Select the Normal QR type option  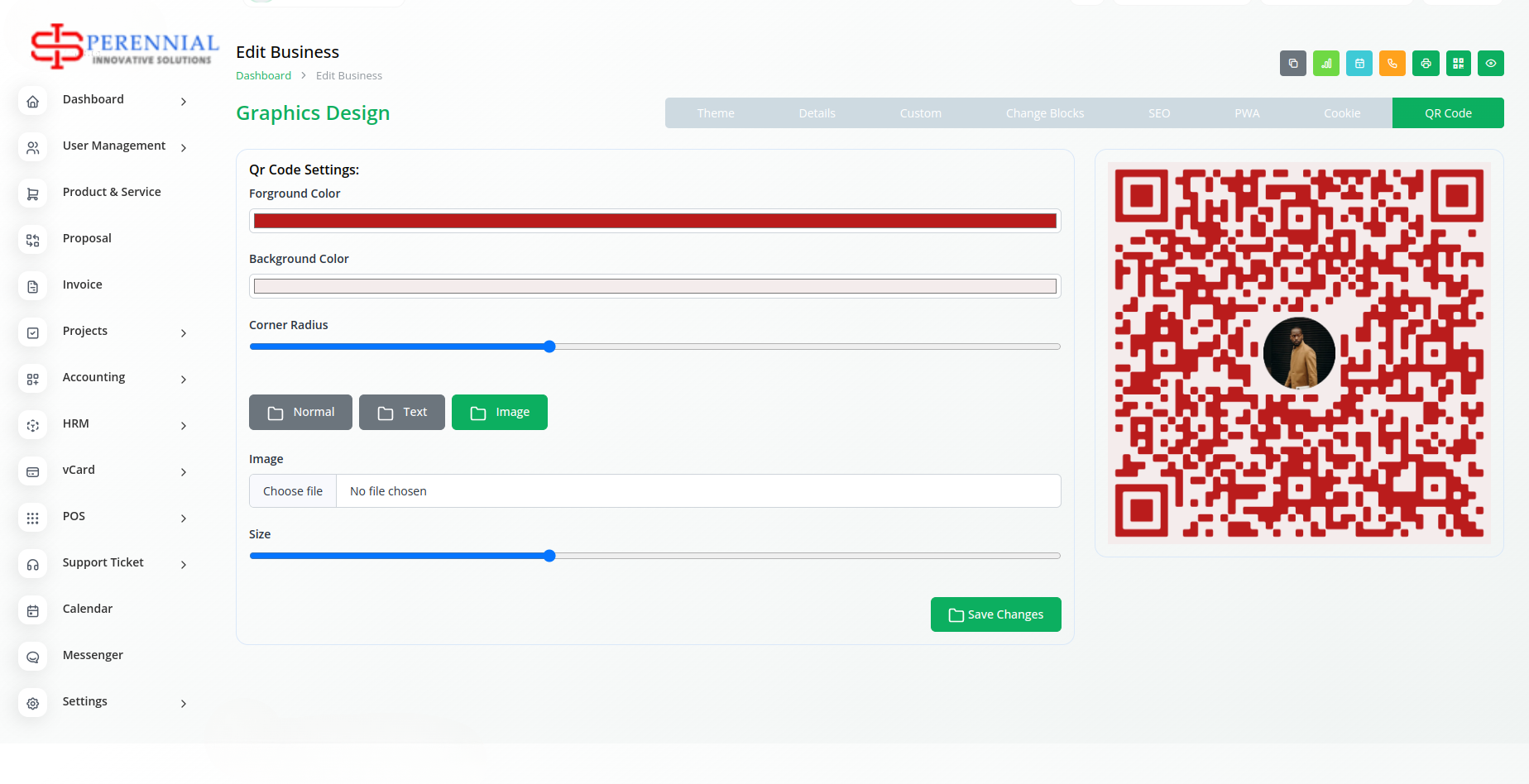click(300, 412)
